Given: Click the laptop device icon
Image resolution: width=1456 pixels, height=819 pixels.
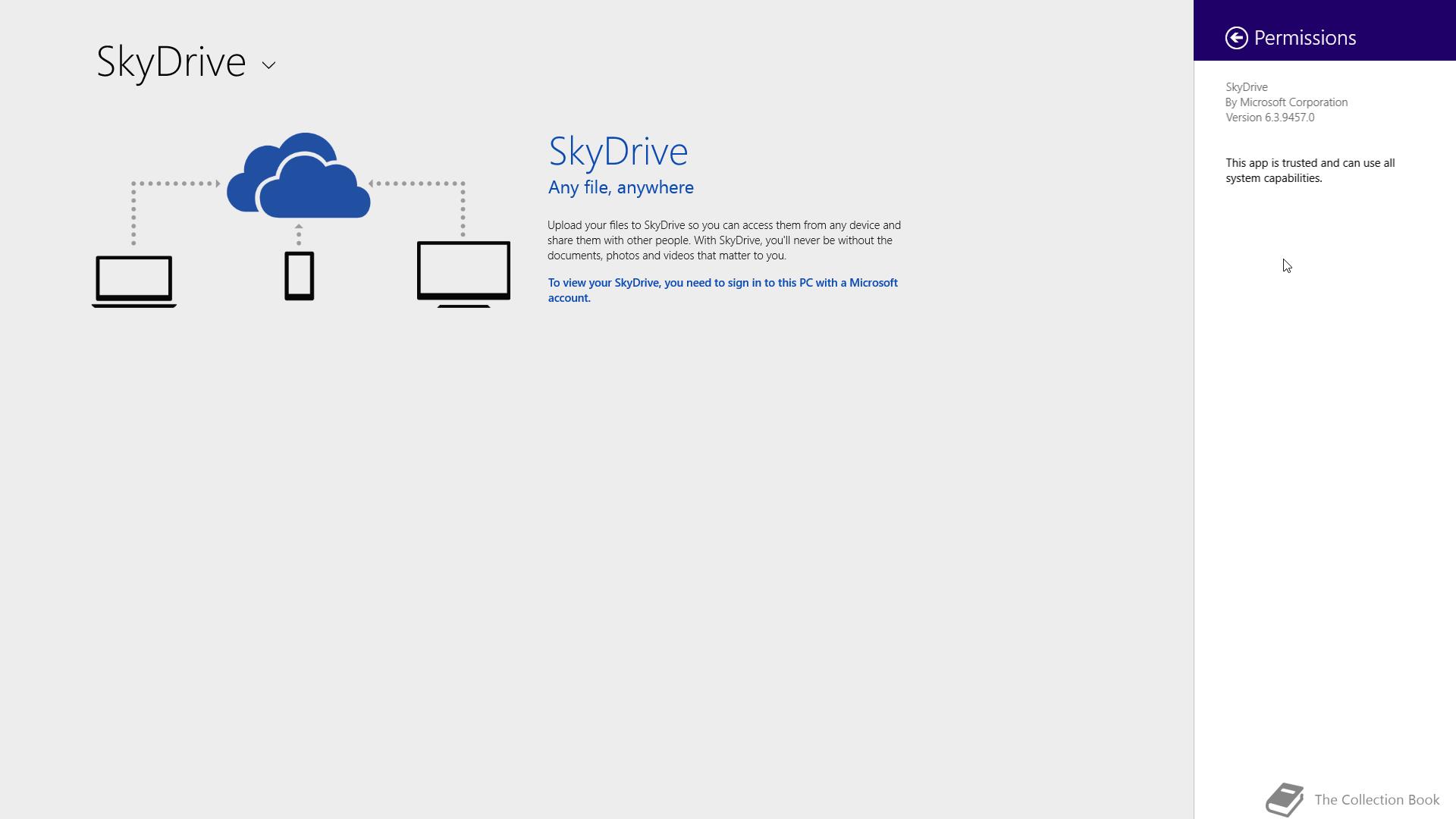Looking at the screenshot, I should click(x=134, y=281).
